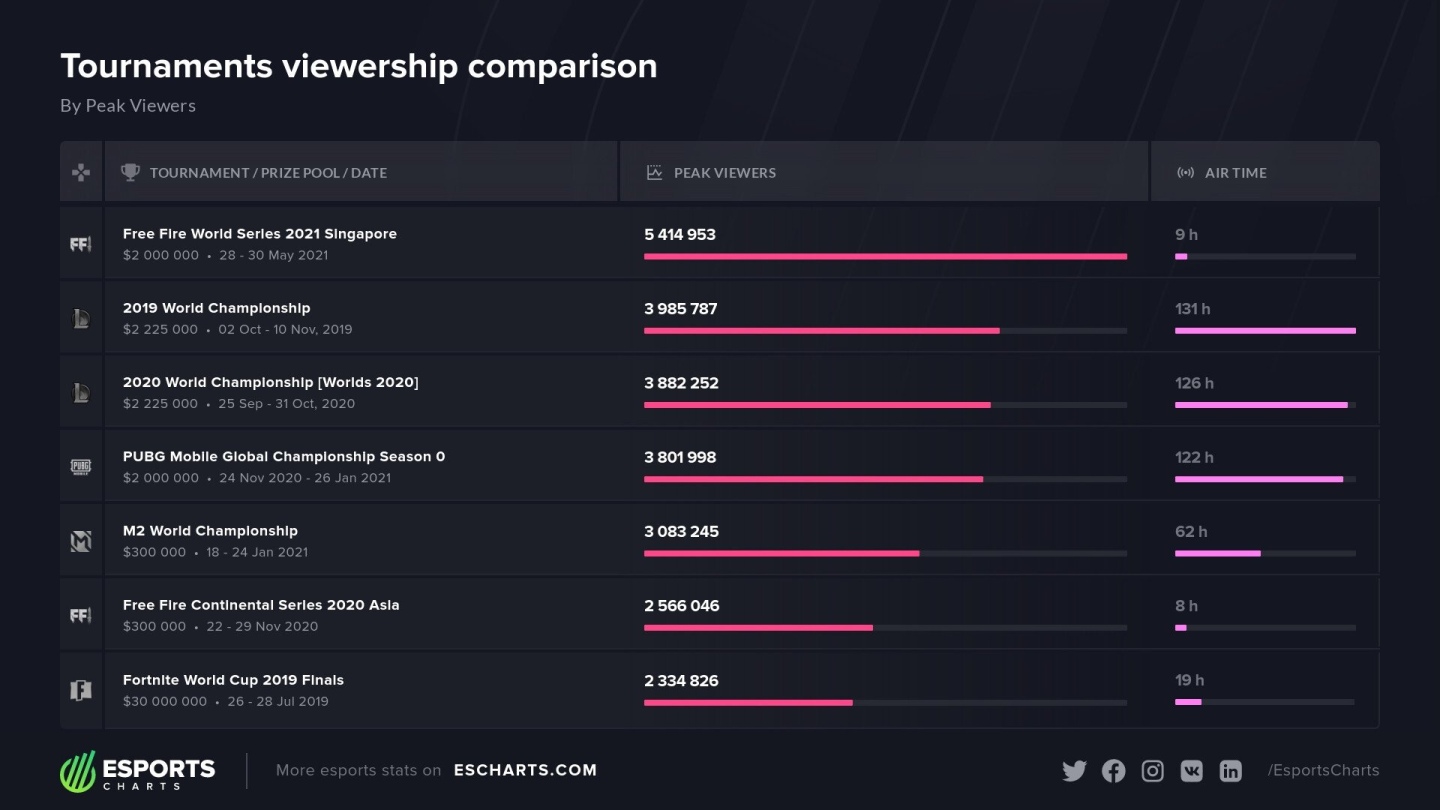The height and width of the screenshot is (810, 1440).
Task: Sort by Peak Viewers column header
Action: coord(724,173)
